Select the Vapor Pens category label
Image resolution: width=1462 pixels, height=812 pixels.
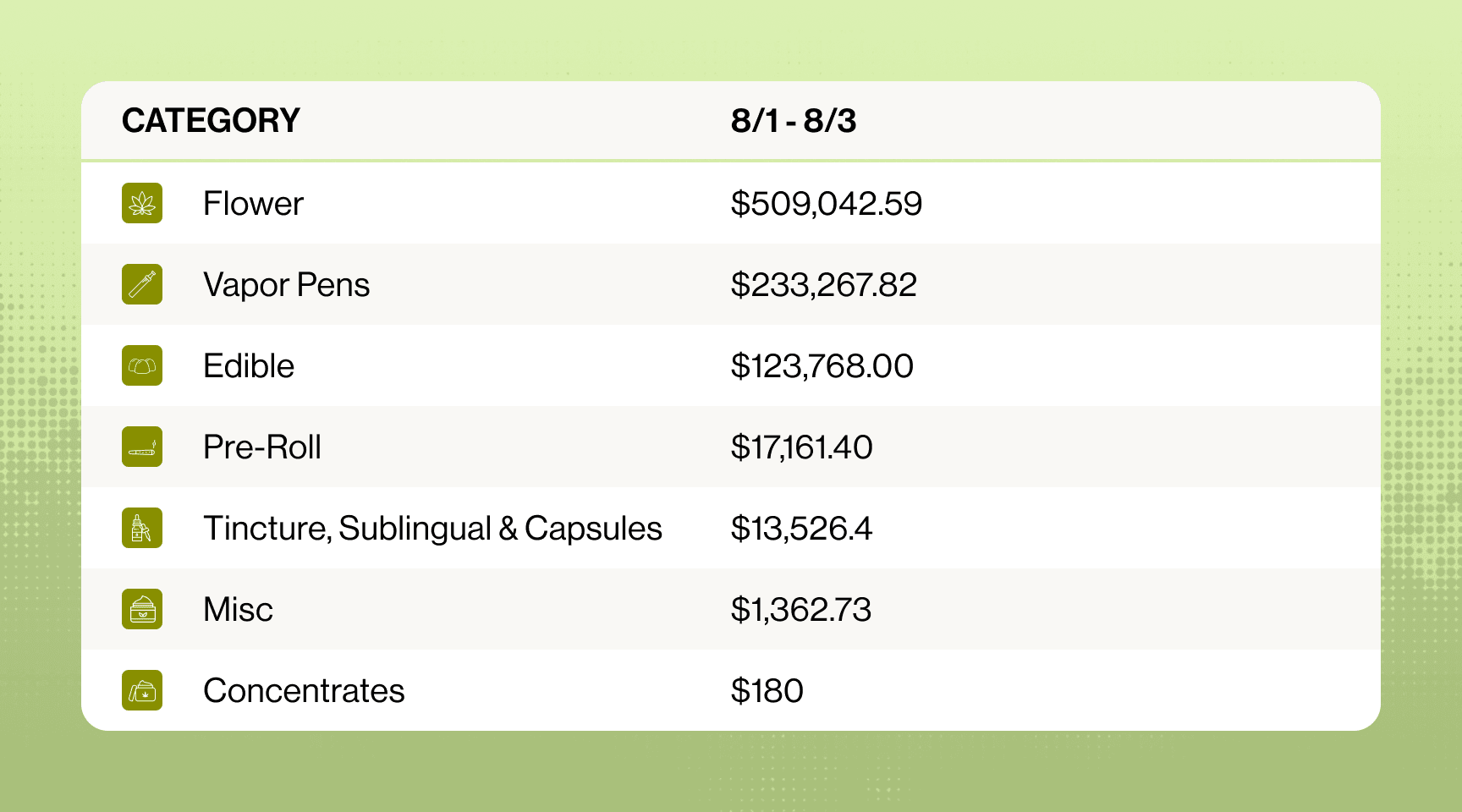tap(286, 285)
